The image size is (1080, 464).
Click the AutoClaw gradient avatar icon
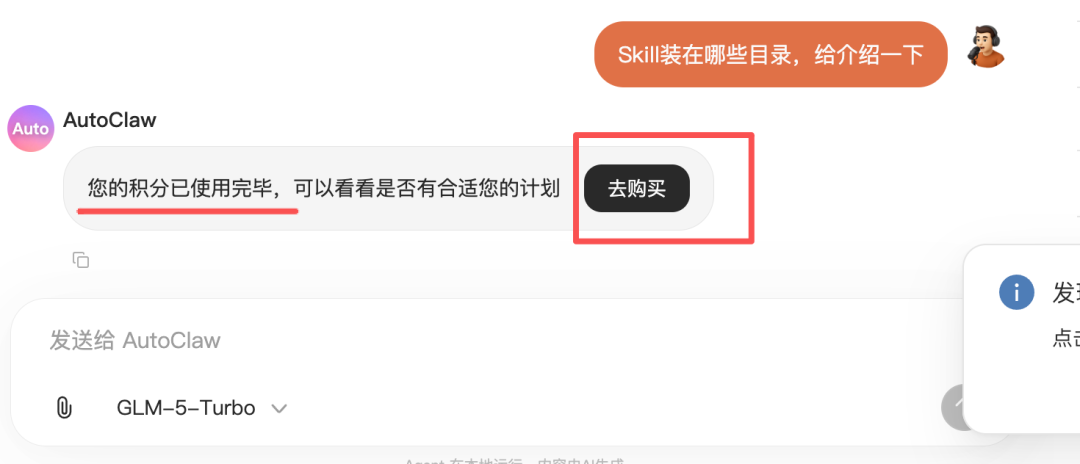coord(31,129)
